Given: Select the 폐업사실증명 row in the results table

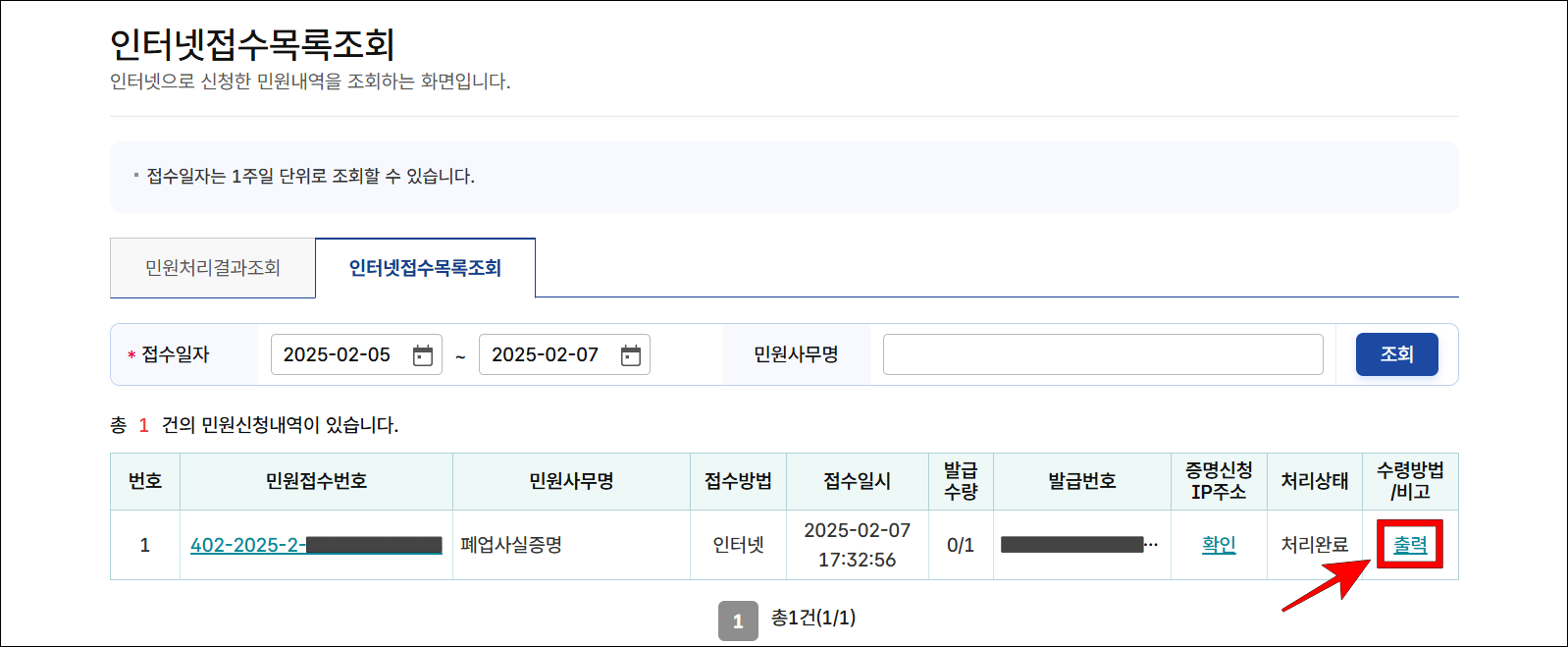Looking at the screenshot, I should (x=570, y=544).
